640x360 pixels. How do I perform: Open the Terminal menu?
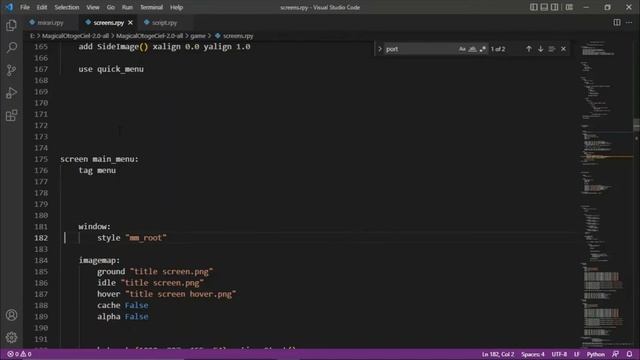151,7
